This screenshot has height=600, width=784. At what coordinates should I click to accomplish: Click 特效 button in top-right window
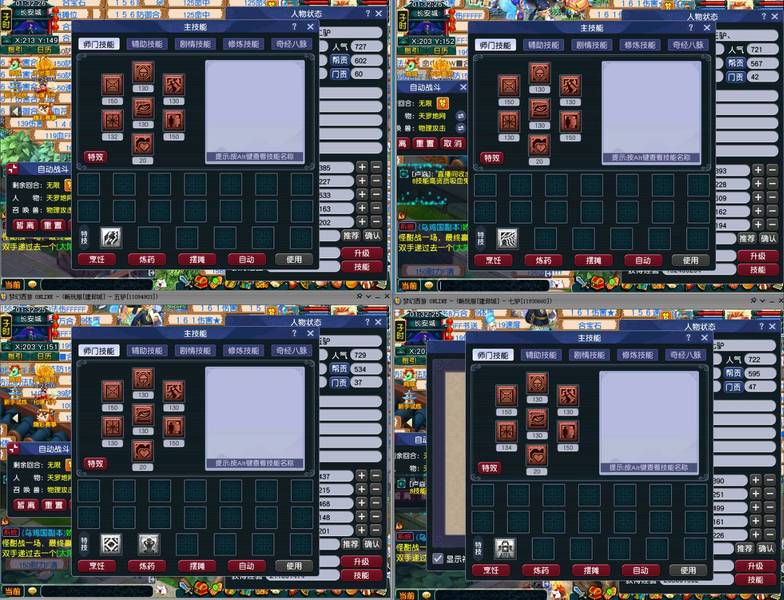tap(492, 158)
